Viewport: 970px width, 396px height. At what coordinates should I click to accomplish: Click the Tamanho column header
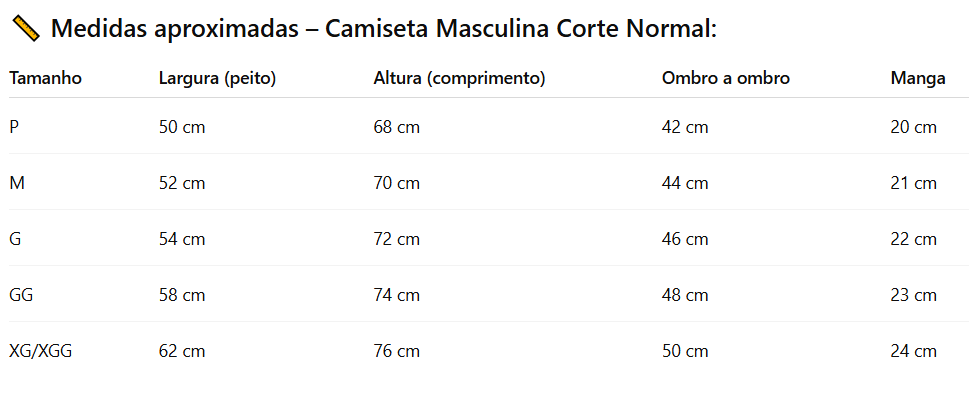tap(45, 79)
